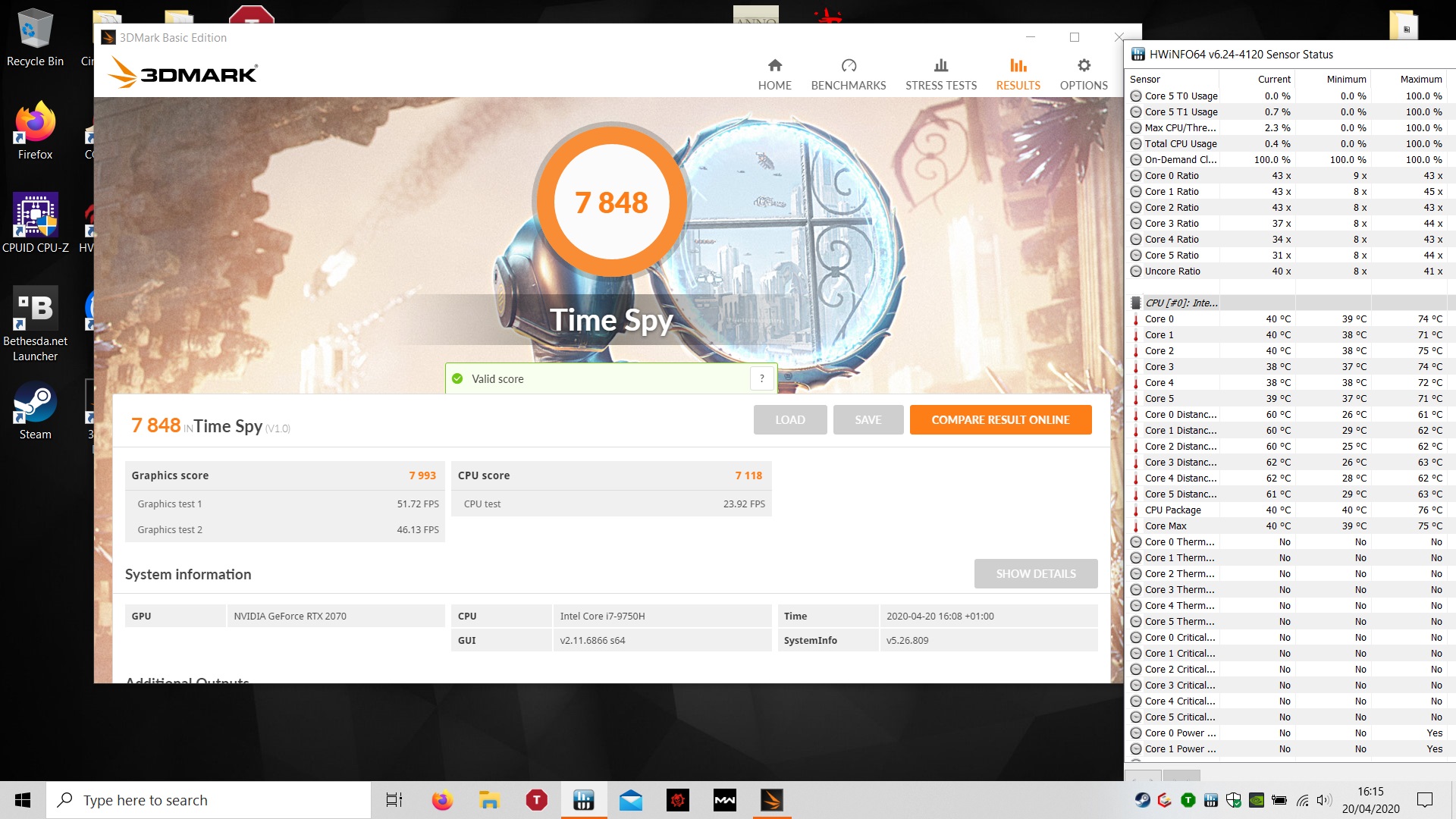Click the LOAD result button

point(789,419)
